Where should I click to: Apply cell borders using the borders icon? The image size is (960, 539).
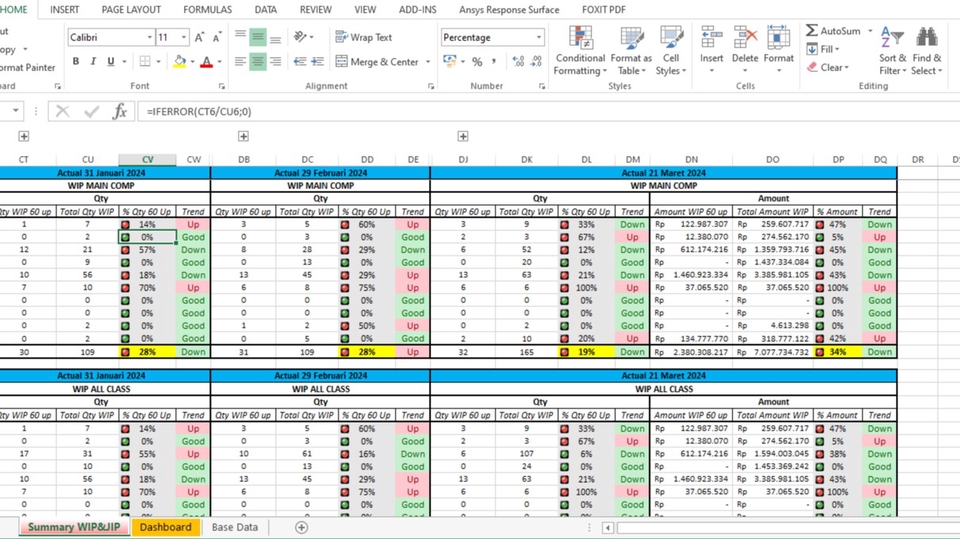tap(145, 61)
